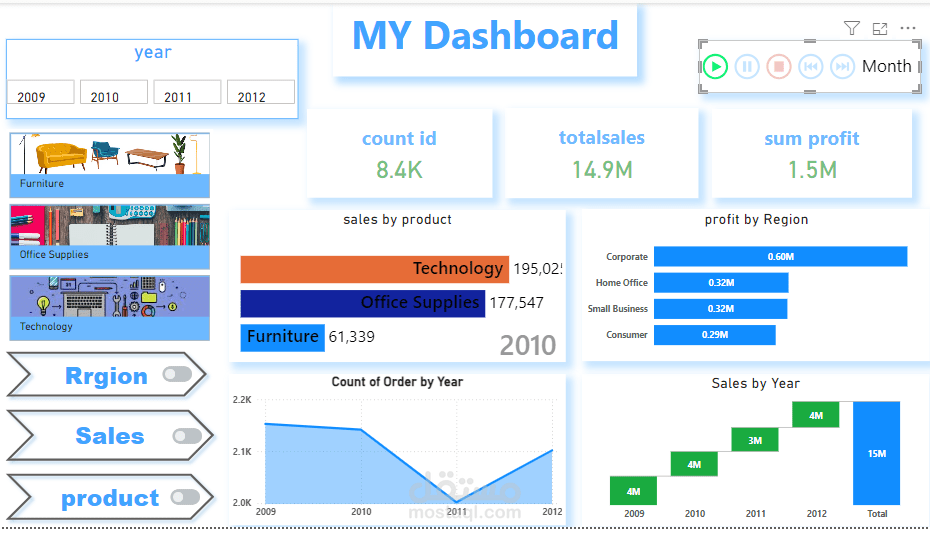Open the visual filter funnel icon

[x=852, y=28]
